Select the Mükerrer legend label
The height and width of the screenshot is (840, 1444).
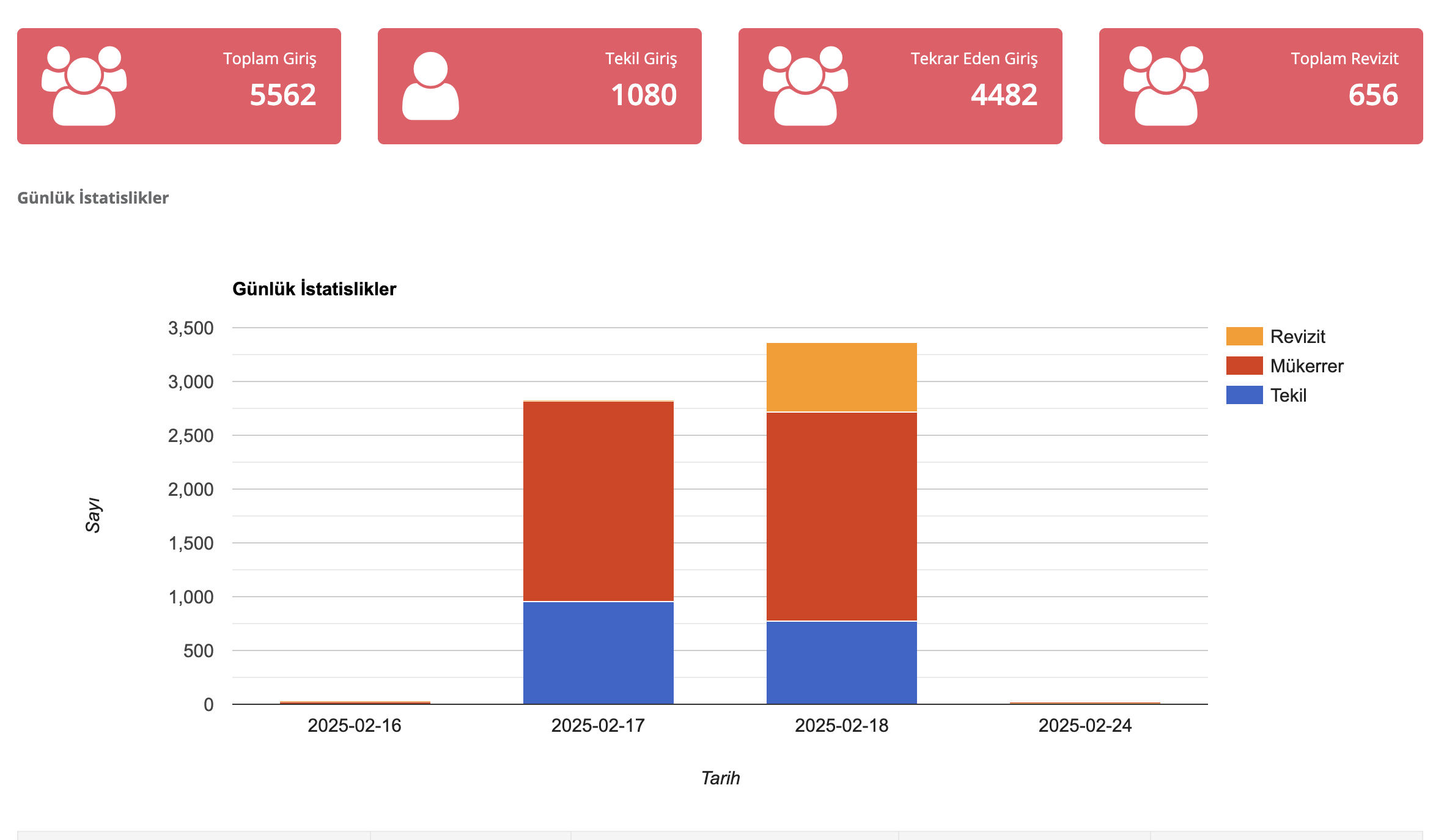(x=1306, y=366)
